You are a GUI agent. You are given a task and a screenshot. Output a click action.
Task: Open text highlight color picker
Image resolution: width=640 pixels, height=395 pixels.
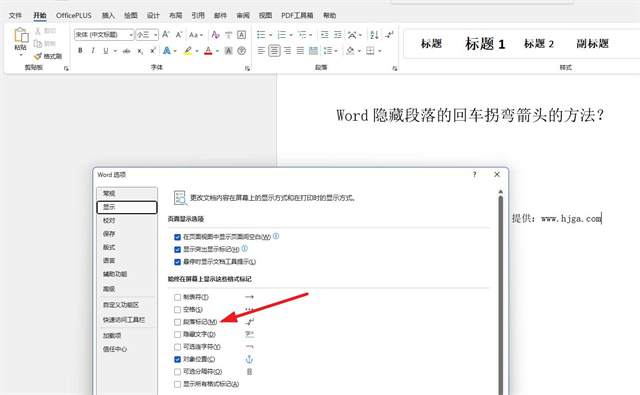(197, 51)
